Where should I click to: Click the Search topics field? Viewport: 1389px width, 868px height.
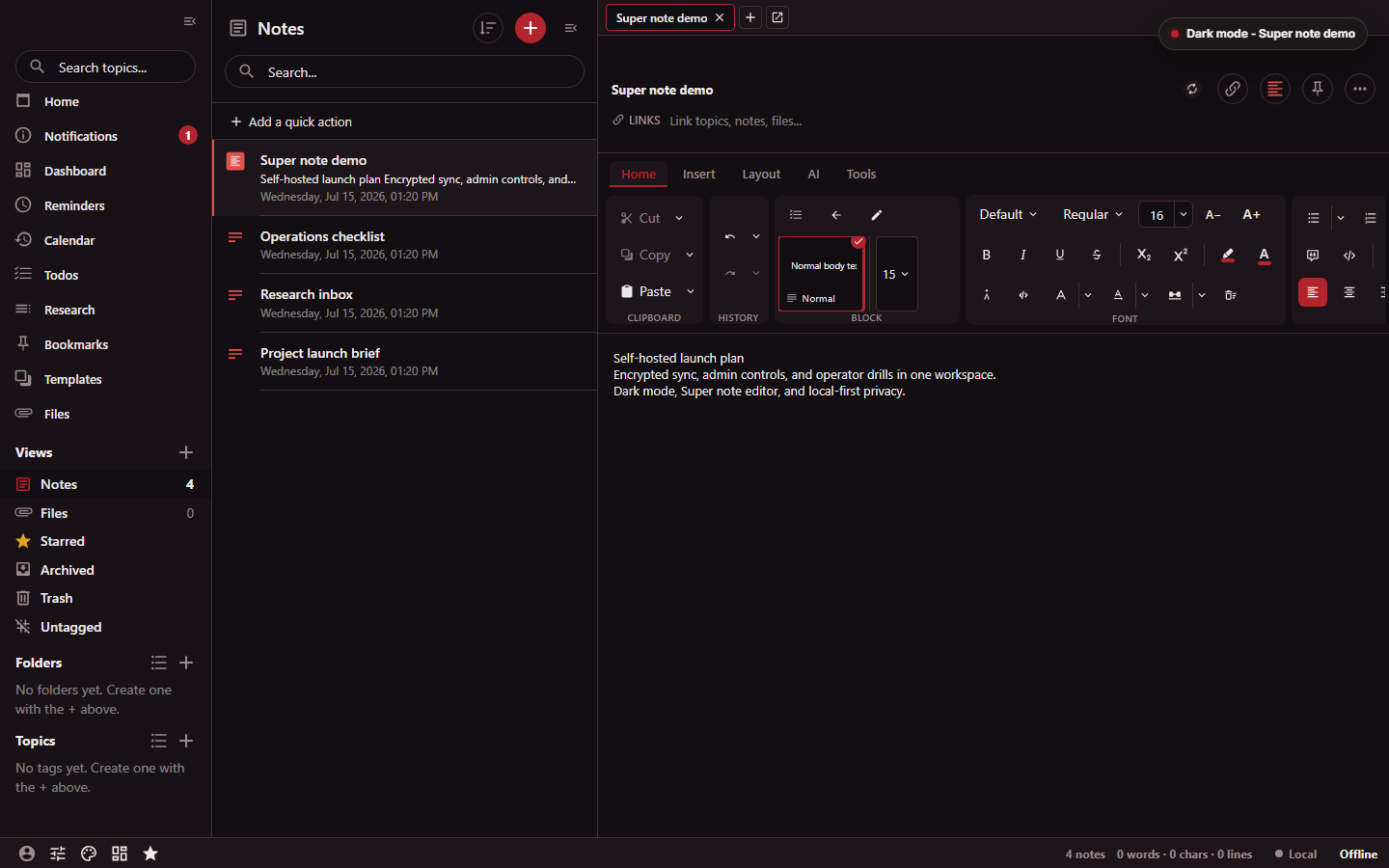click(x=105, y=67)
